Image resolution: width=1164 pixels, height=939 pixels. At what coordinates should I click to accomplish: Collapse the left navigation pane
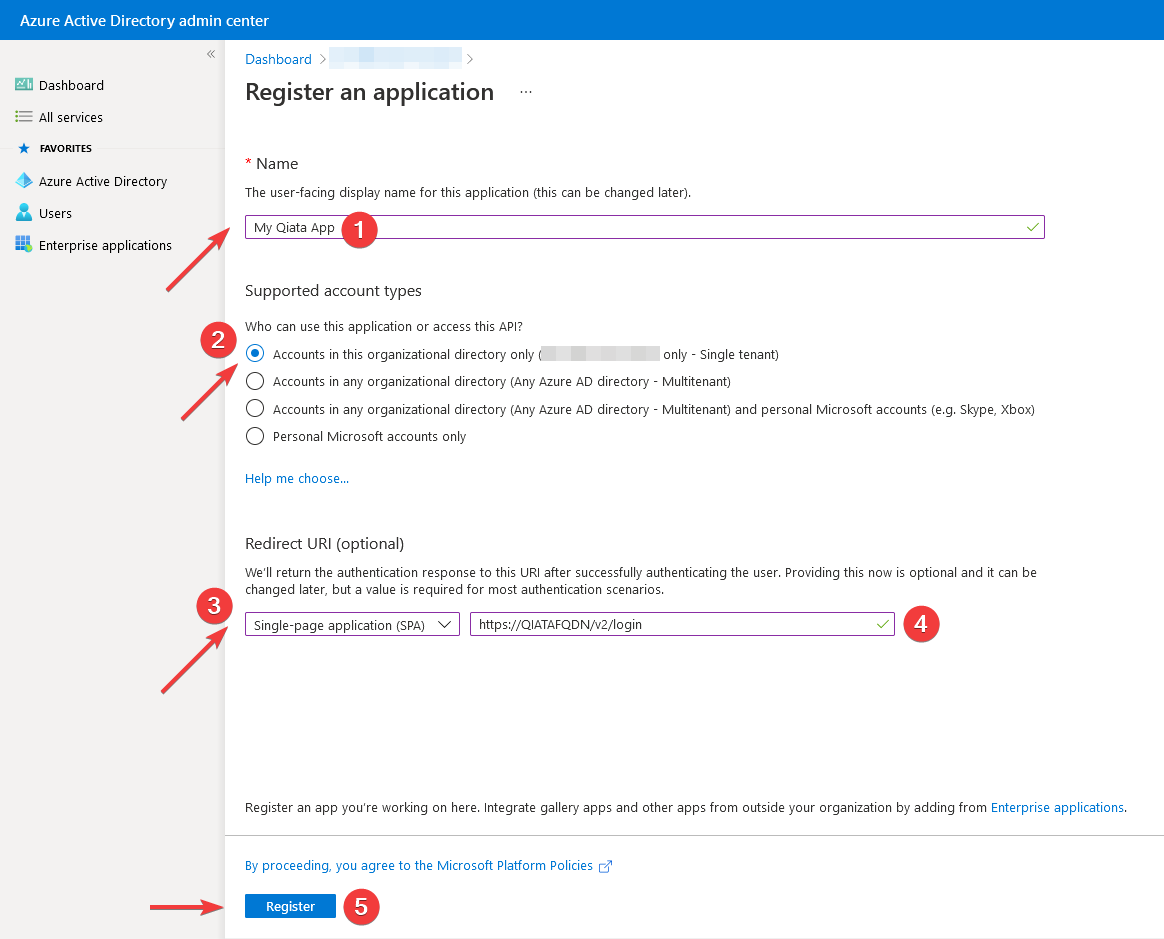tap(210, 54)
